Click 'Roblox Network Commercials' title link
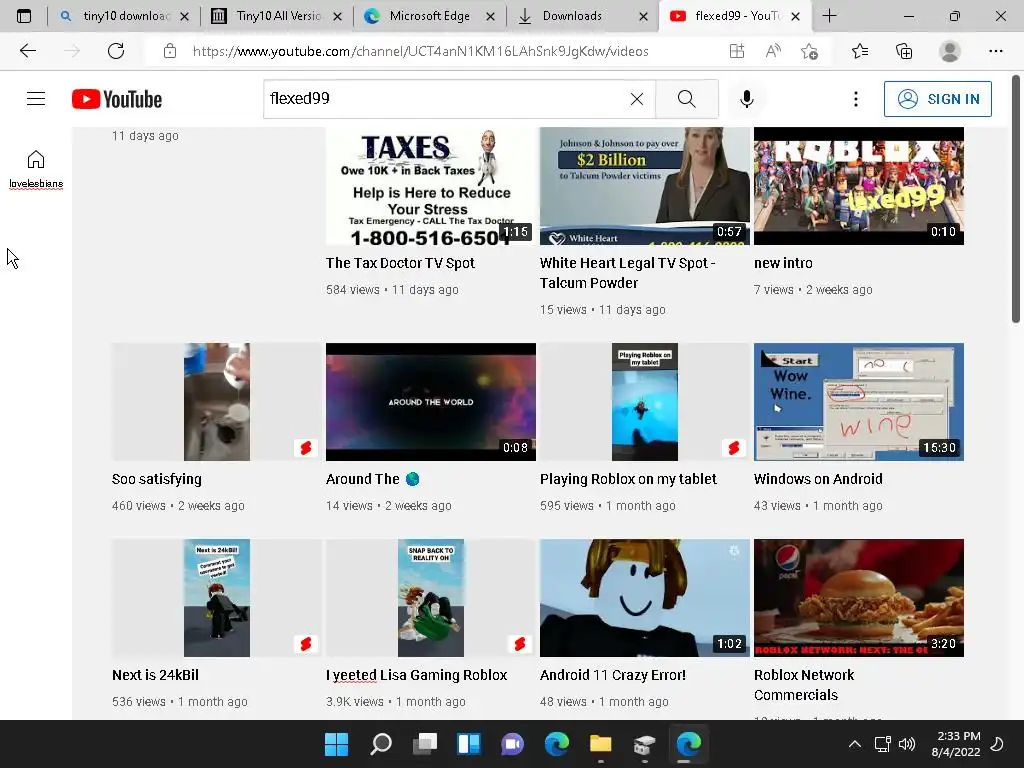Screen dimensions: 1024x768 coord(804,684)
